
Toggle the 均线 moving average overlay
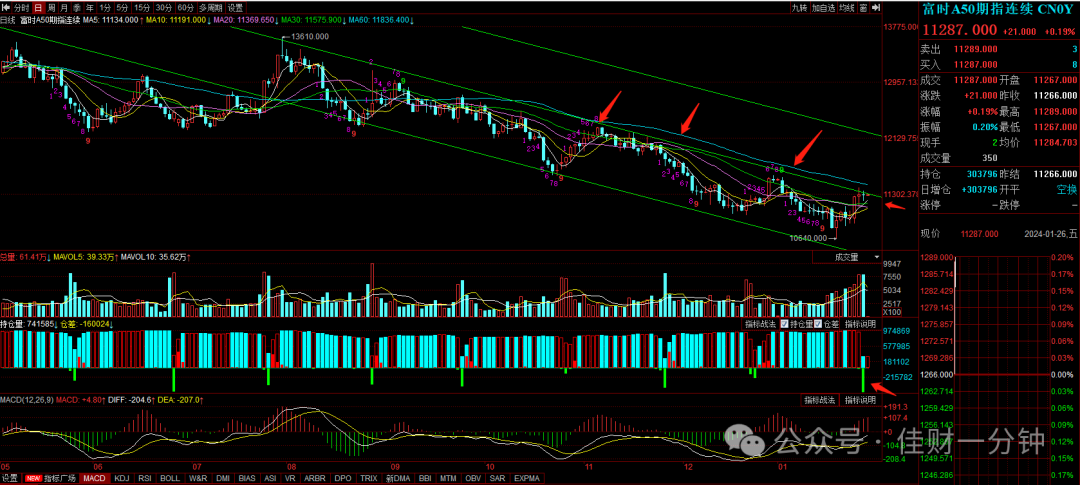click(847, 8)
